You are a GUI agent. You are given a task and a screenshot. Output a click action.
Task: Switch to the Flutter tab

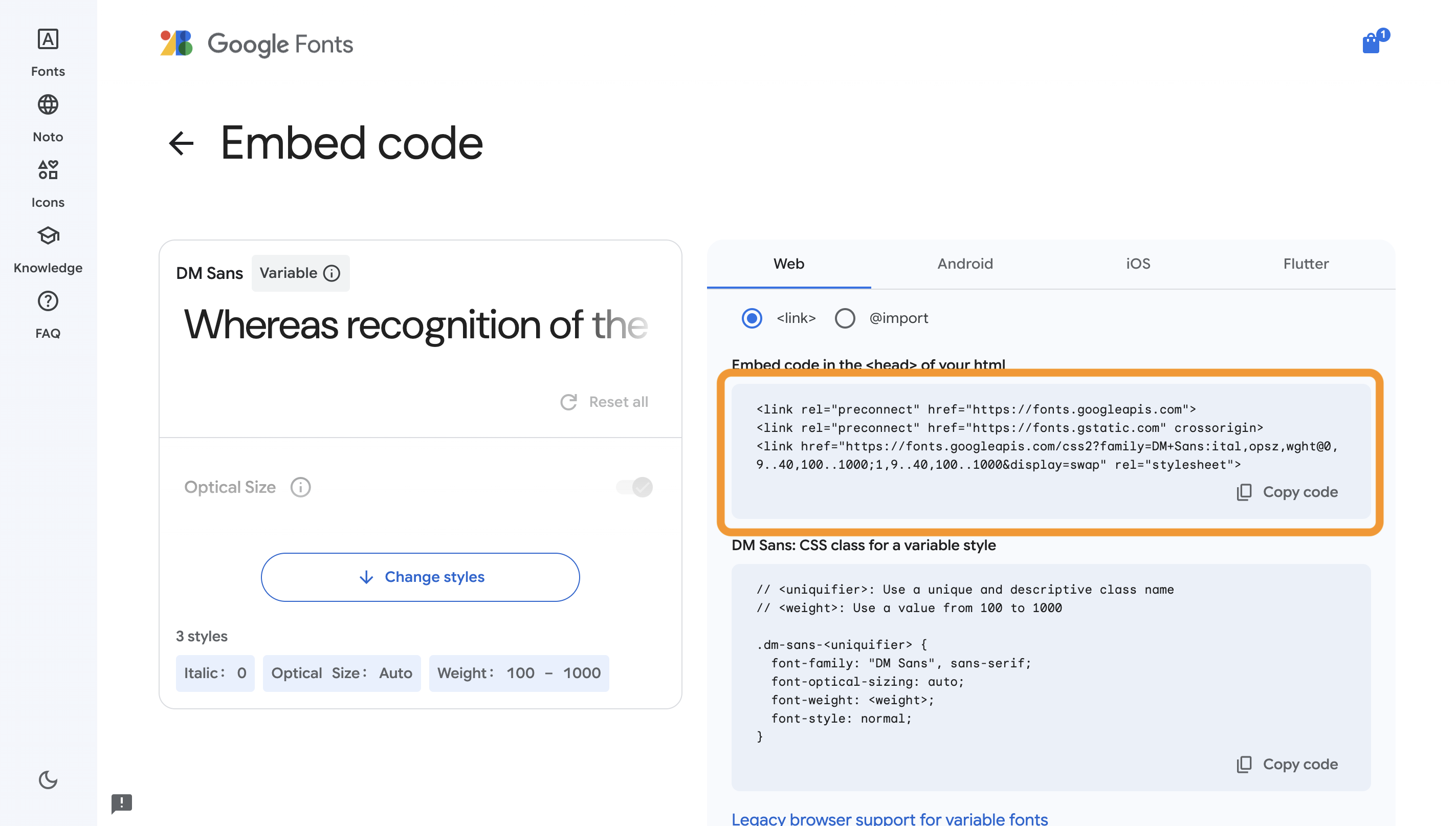coord(1305,264)
